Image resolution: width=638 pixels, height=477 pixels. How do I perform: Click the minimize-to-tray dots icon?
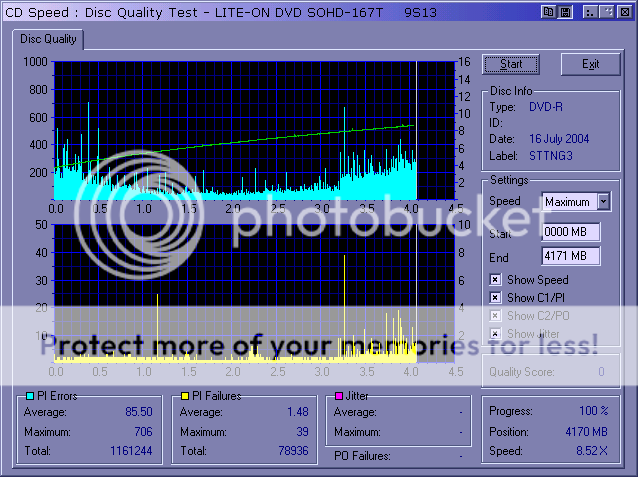point(589,11)
